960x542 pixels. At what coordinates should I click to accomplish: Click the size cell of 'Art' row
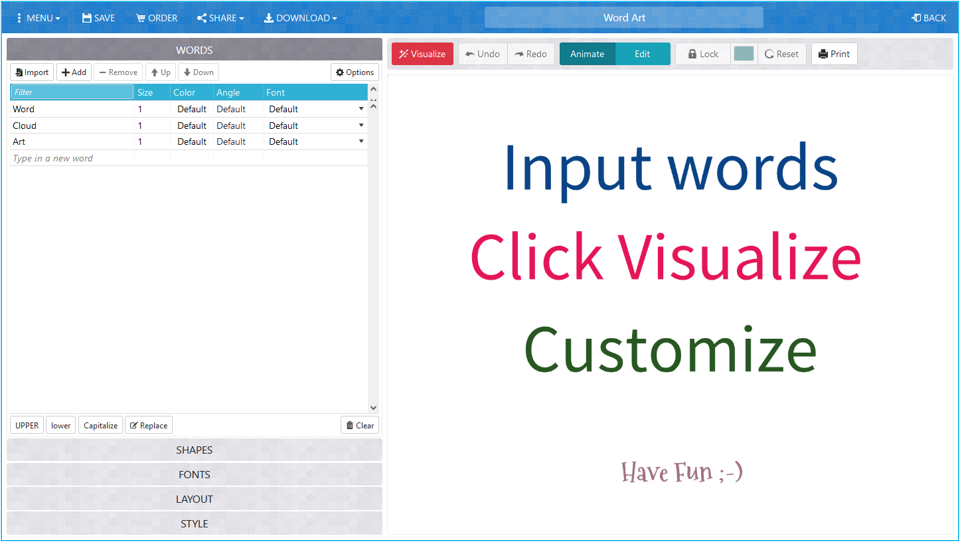click(152, 141)
